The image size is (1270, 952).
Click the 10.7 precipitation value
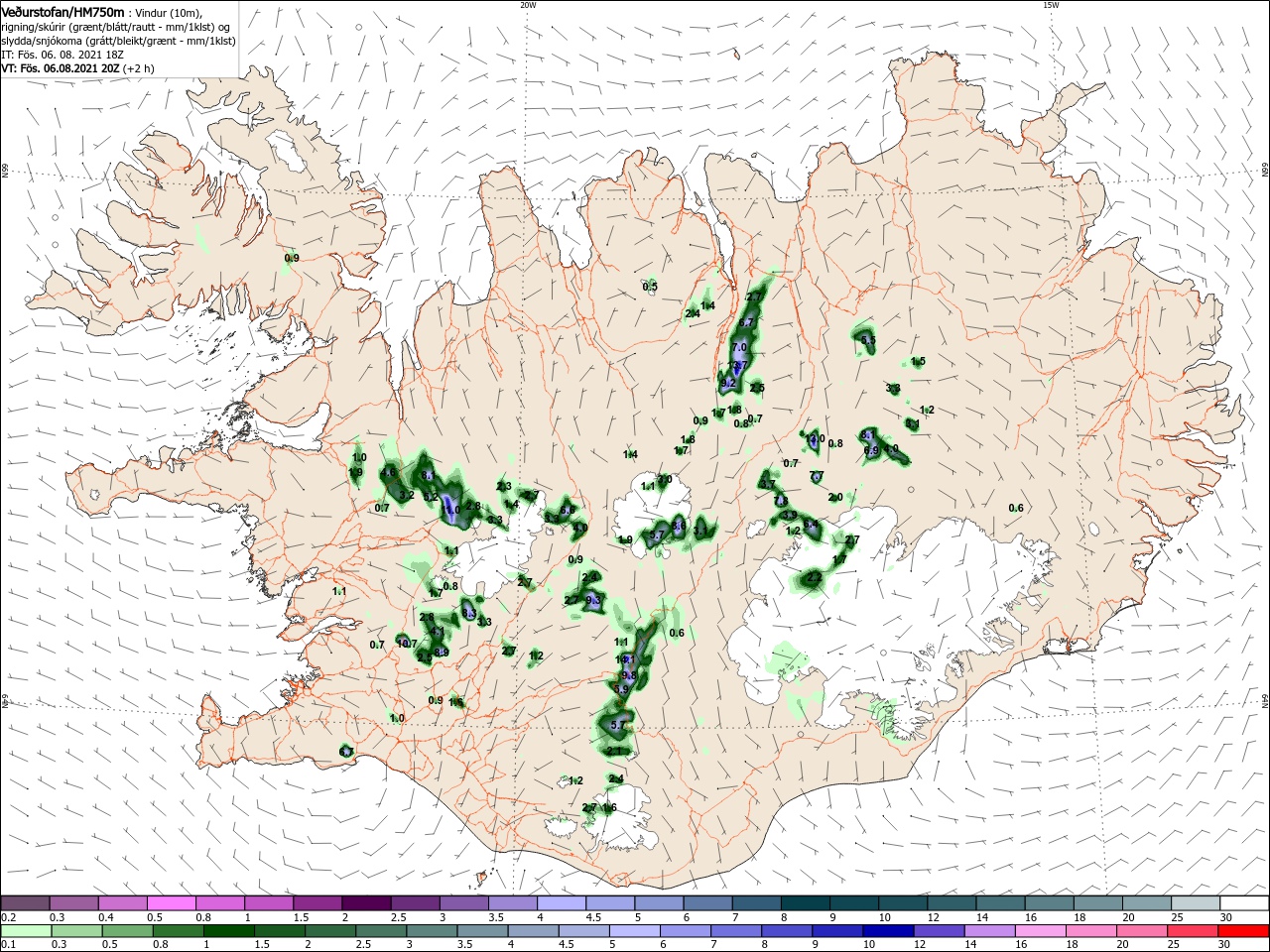coord(407,644)
